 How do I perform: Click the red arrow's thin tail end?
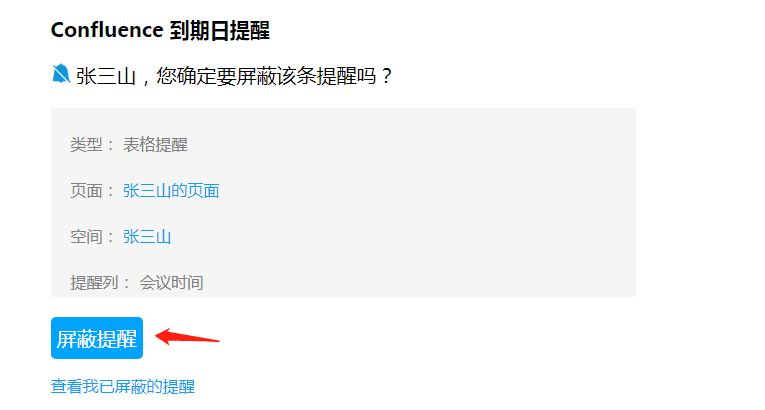tap(215, 340)
